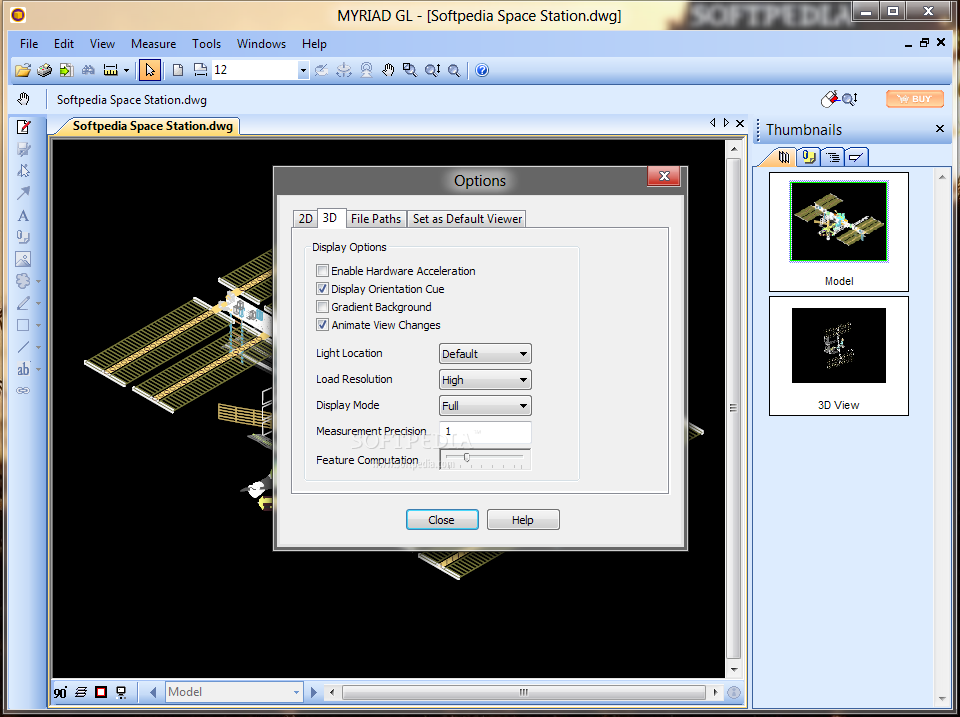Image resolution: width=960 pixels, height=717 pixels.
Task: Select the Measure ruler tool
Action: pos(110,70)
